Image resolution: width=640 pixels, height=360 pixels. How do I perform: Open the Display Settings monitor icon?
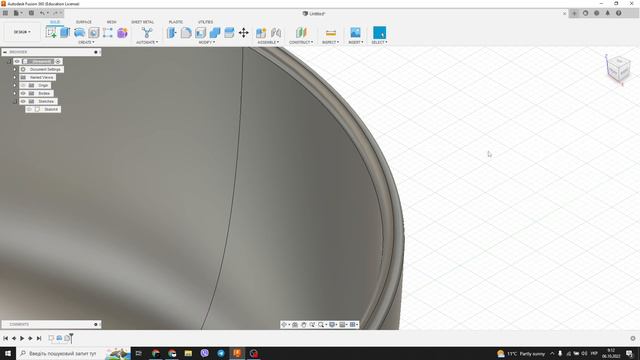[x=332, y=324]
